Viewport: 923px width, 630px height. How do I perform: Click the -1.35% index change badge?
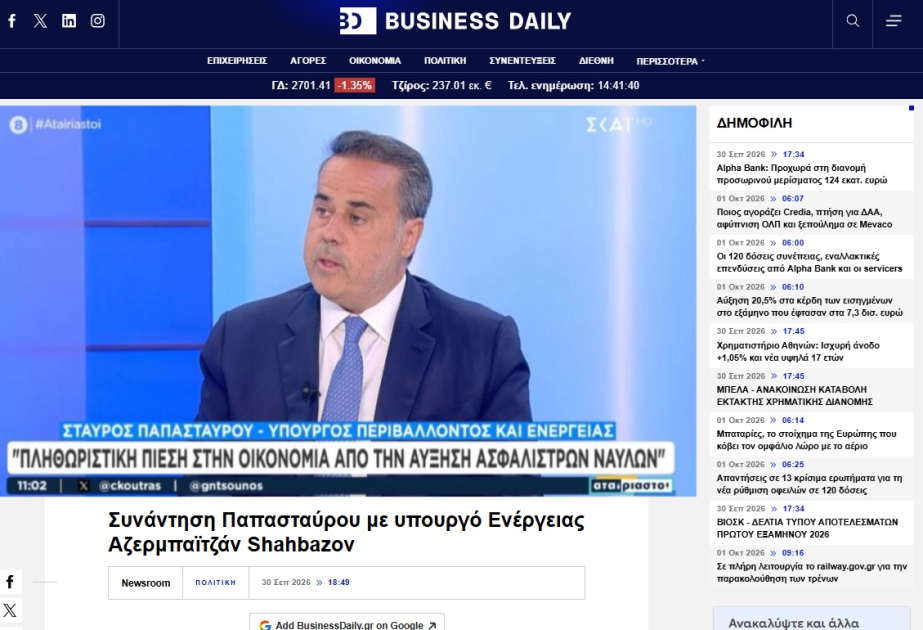(354, 85)
